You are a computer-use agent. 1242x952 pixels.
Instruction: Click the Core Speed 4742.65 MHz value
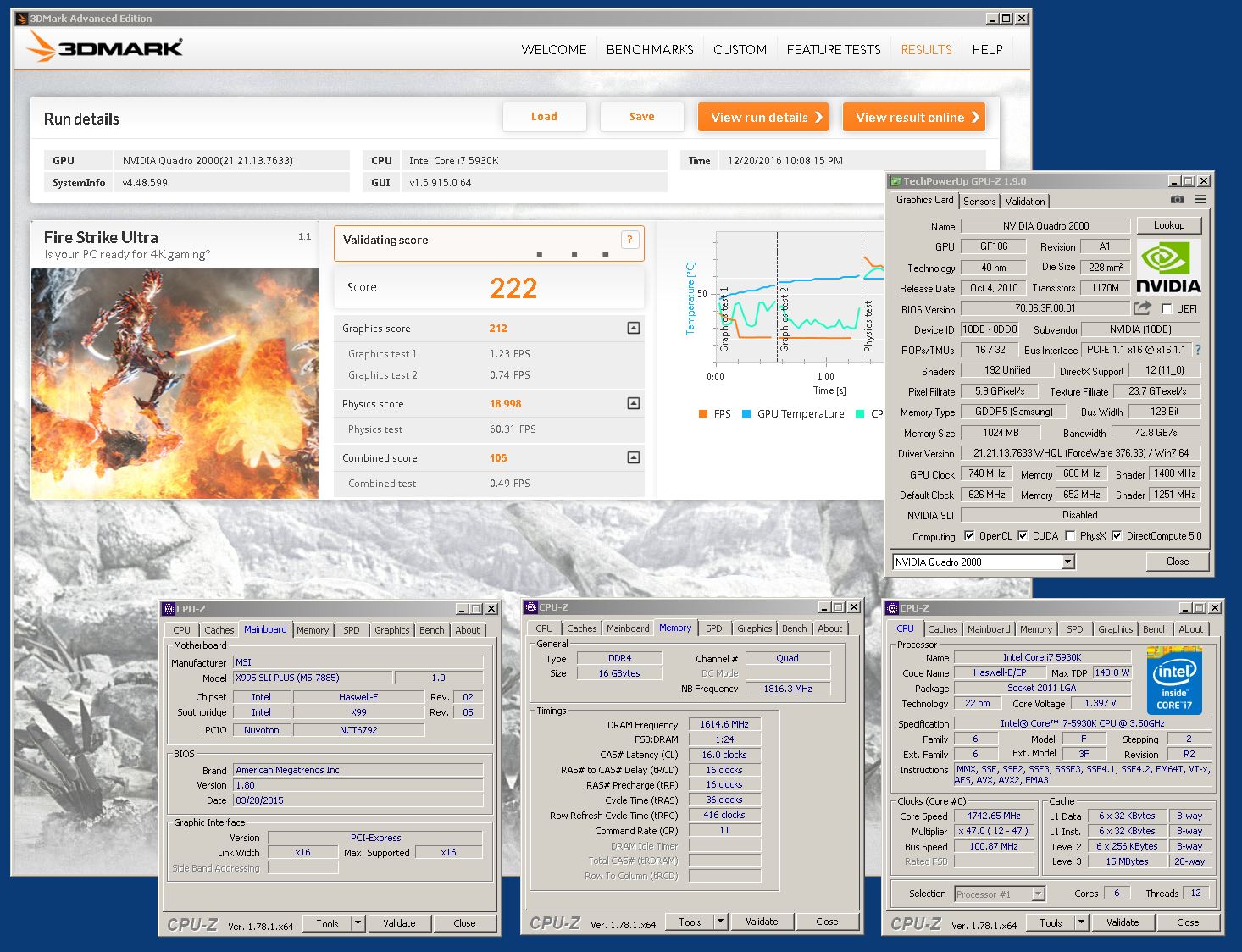click(x=994, y=816)
